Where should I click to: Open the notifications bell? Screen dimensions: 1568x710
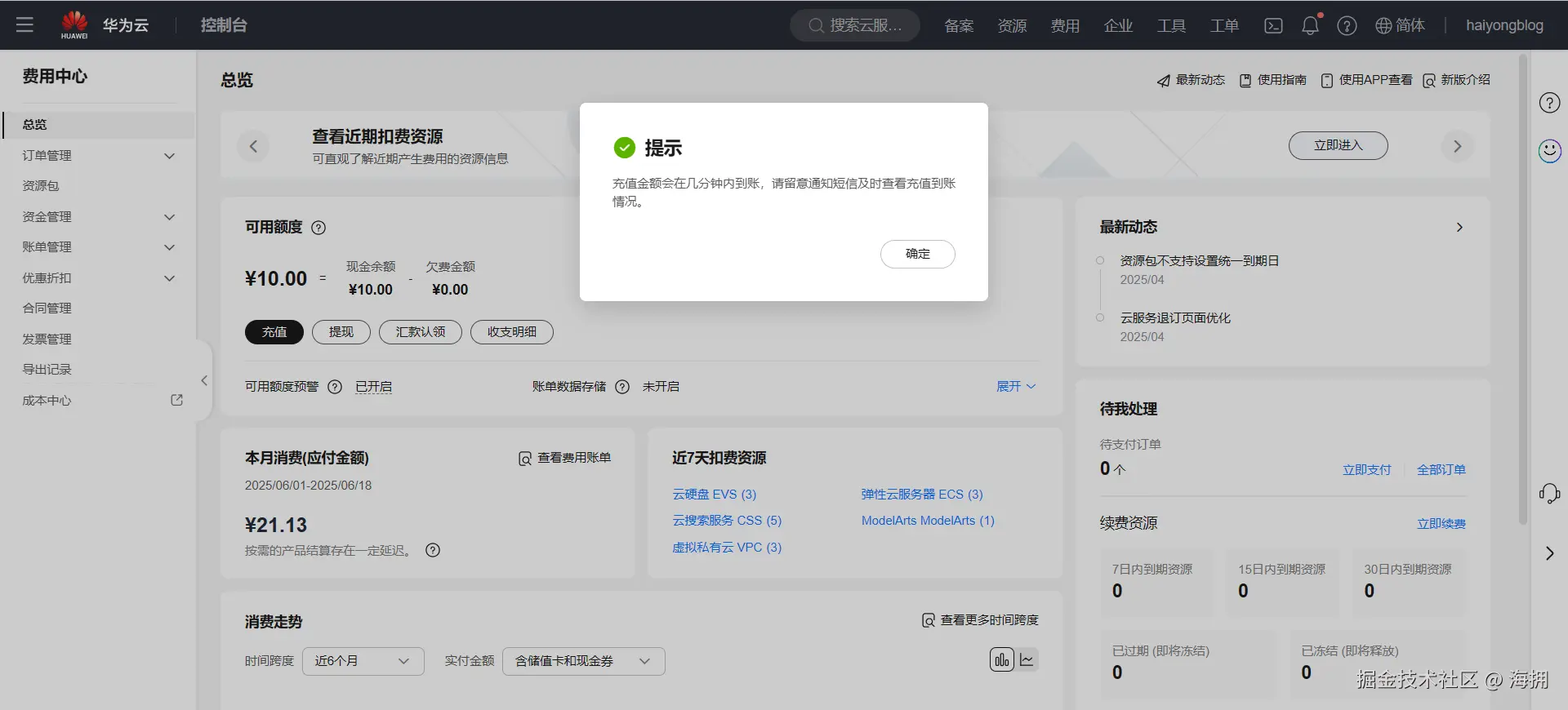click(x=1311, y=25)
